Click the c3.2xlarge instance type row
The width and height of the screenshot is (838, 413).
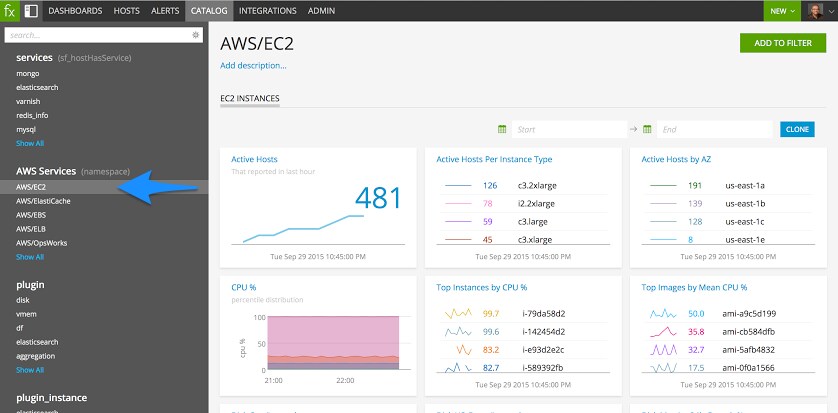[x=523, y=186]
